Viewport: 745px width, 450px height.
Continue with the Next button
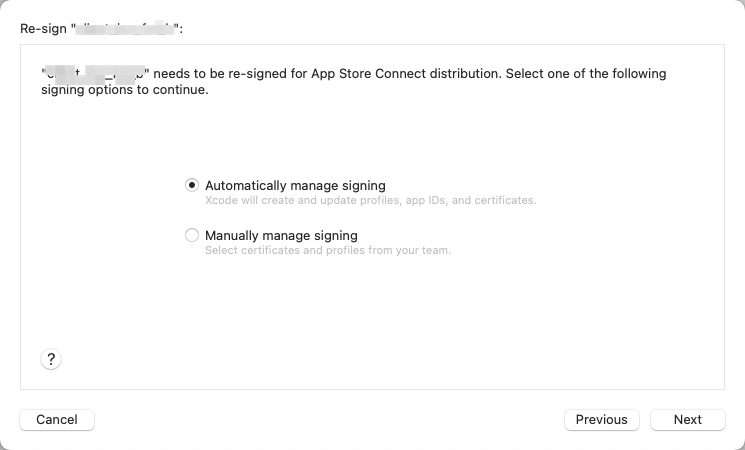click(688, 420)
